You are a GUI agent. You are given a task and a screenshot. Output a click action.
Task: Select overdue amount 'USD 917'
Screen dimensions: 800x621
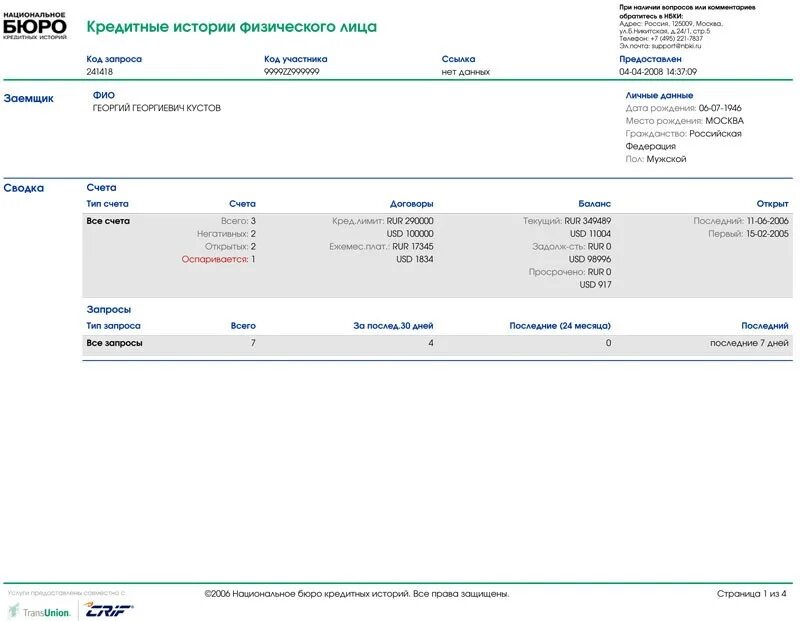pos(595,285)
